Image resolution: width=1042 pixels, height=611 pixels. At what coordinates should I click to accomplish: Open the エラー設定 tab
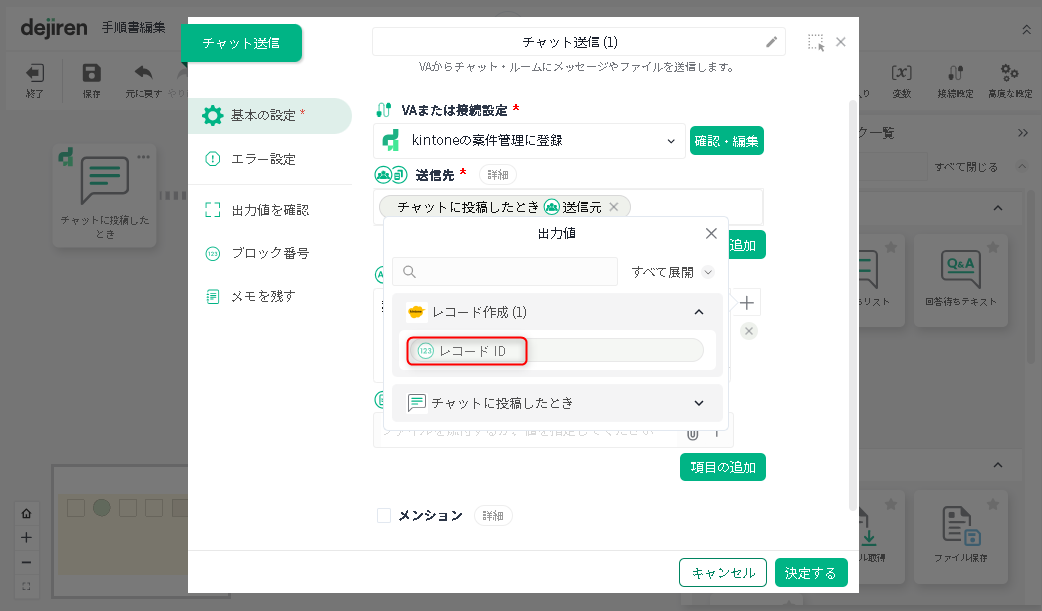(263, 159)
